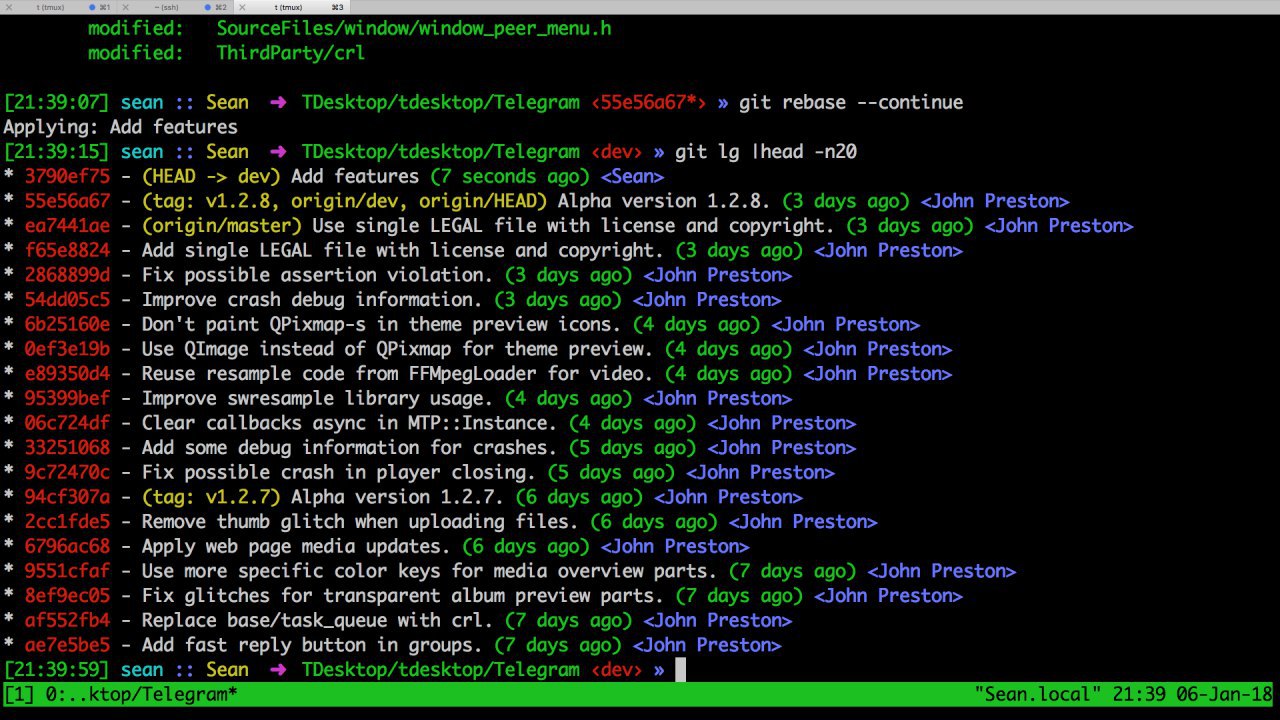The width and height of the screenshot is (1280, 720).
Task: Click the command 'git rebase --continue'
Action: [x=851, y=102]
